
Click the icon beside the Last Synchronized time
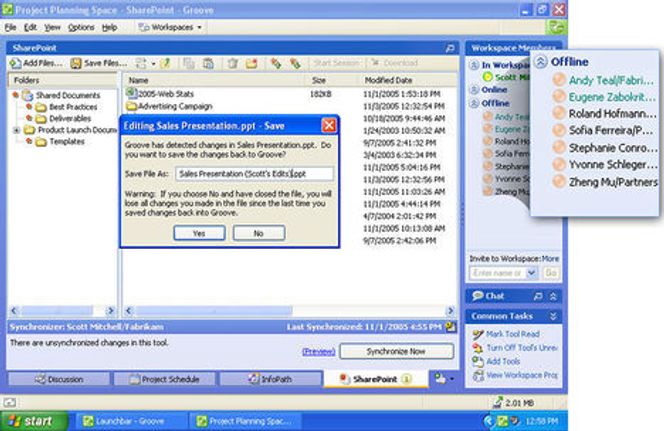[451, 327]
